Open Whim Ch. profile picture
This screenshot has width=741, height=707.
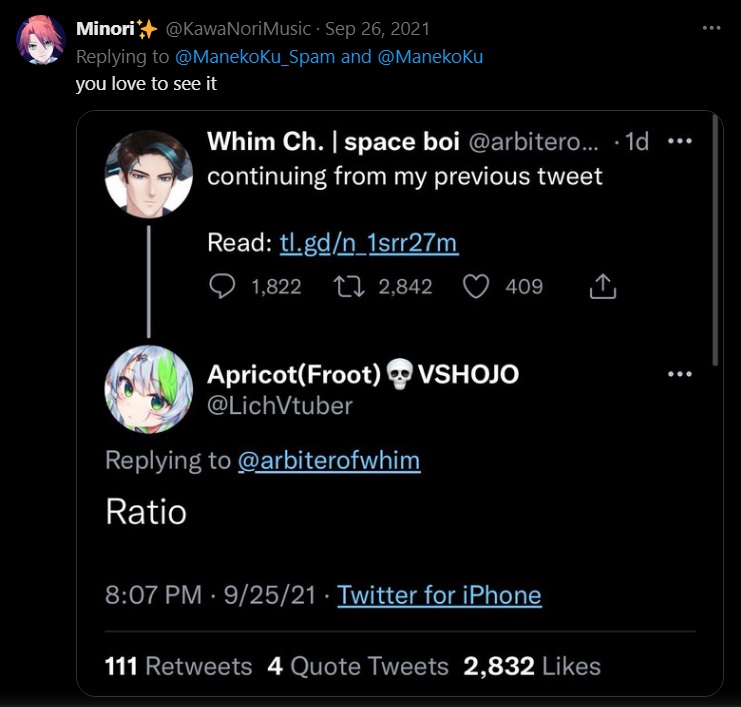click(148, 172)
